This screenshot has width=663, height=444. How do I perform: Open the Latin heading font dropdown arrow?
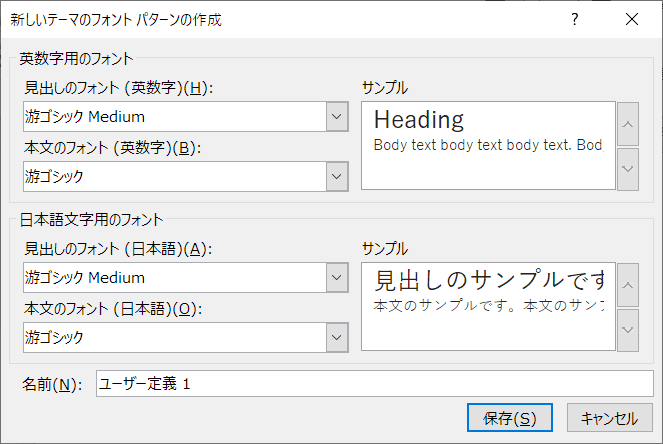(337, 117)
